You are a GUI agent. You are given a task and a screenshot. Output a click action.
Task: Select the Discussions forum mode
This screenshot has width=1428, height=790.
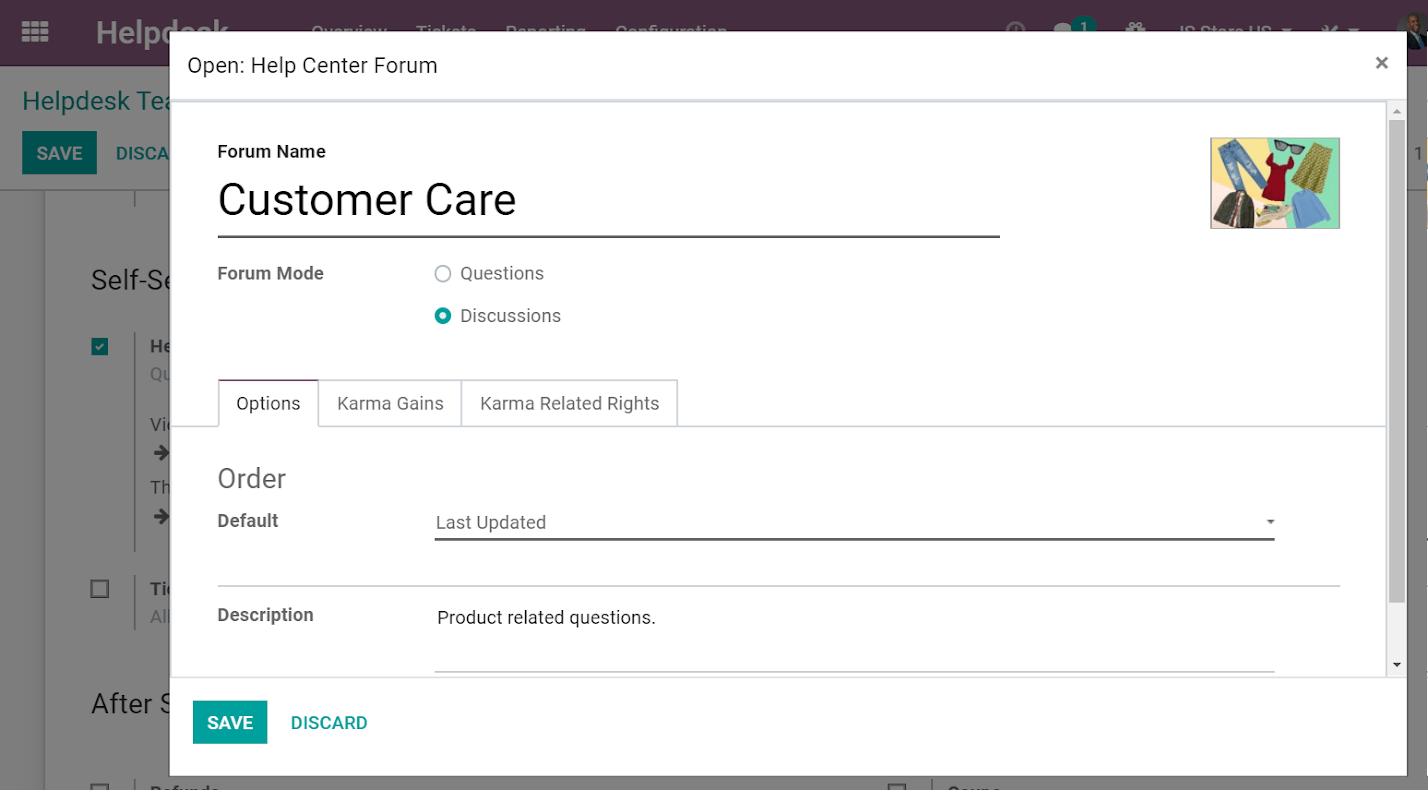coord(442,315)
